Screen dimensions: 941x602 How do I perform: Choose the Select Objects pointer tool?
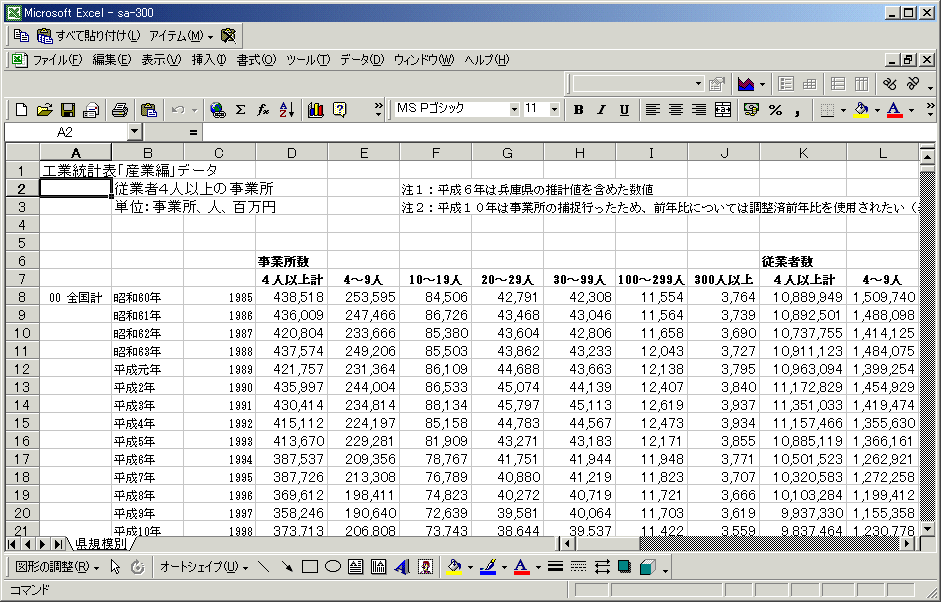tap(115, 567)
